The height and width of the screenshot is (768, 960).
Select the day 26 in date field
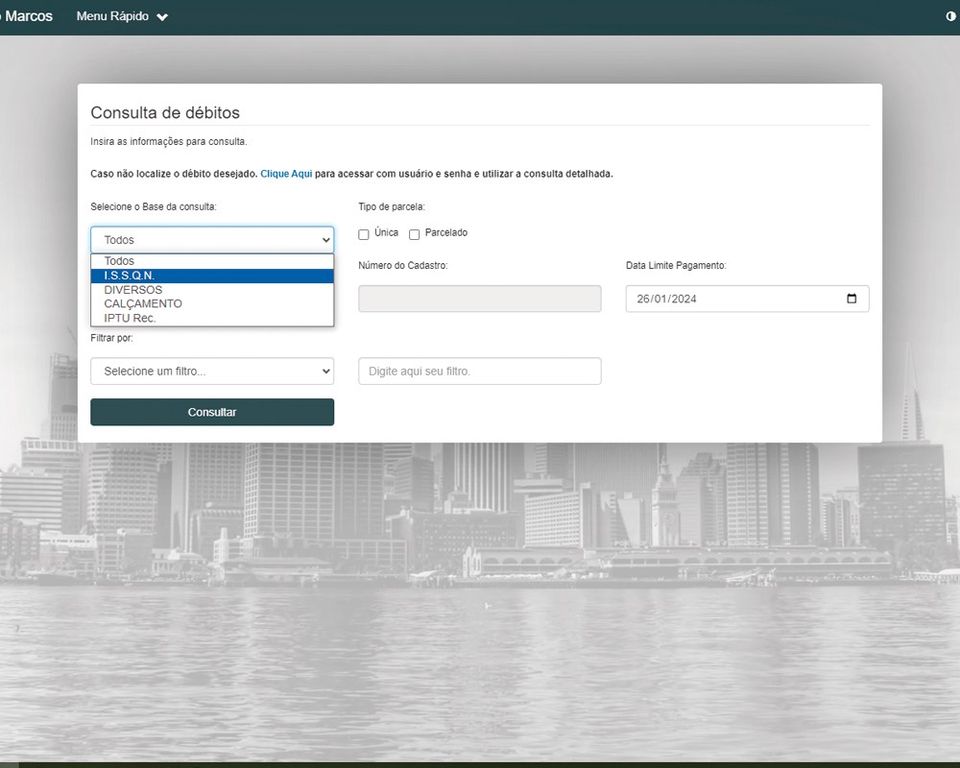click(643, 299)
